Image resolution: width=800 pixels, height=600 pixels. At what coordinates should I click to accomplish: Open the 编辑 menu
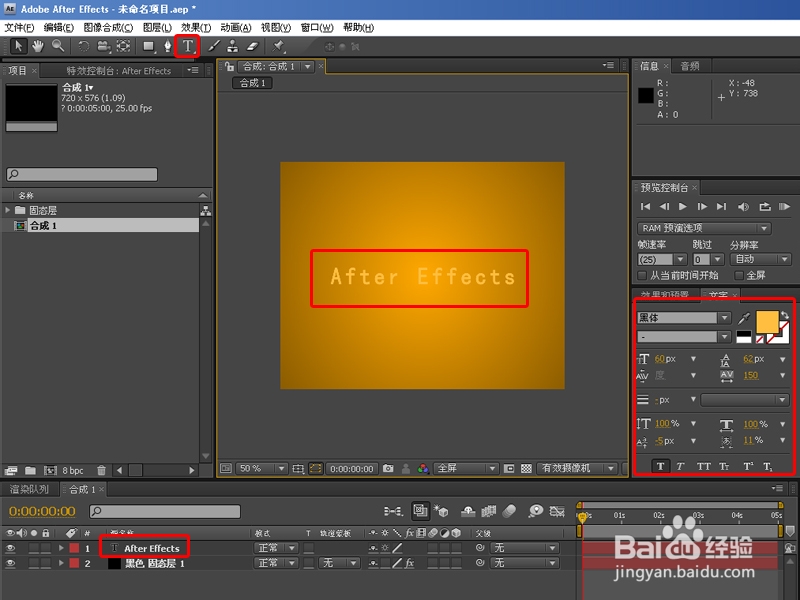[x=59, y=28]
